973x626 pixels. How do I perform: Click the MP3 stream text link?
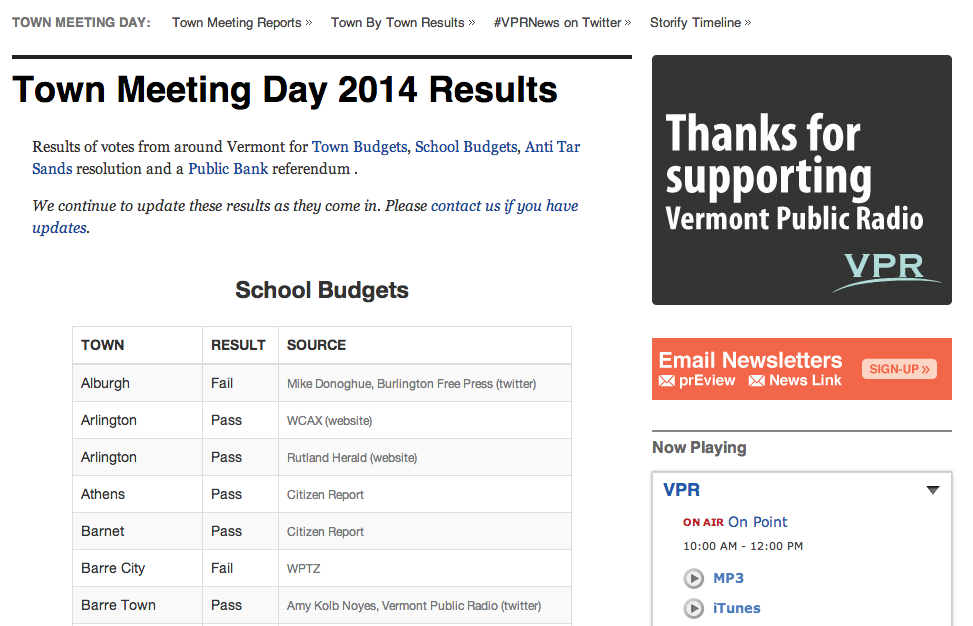coord(728,579)
